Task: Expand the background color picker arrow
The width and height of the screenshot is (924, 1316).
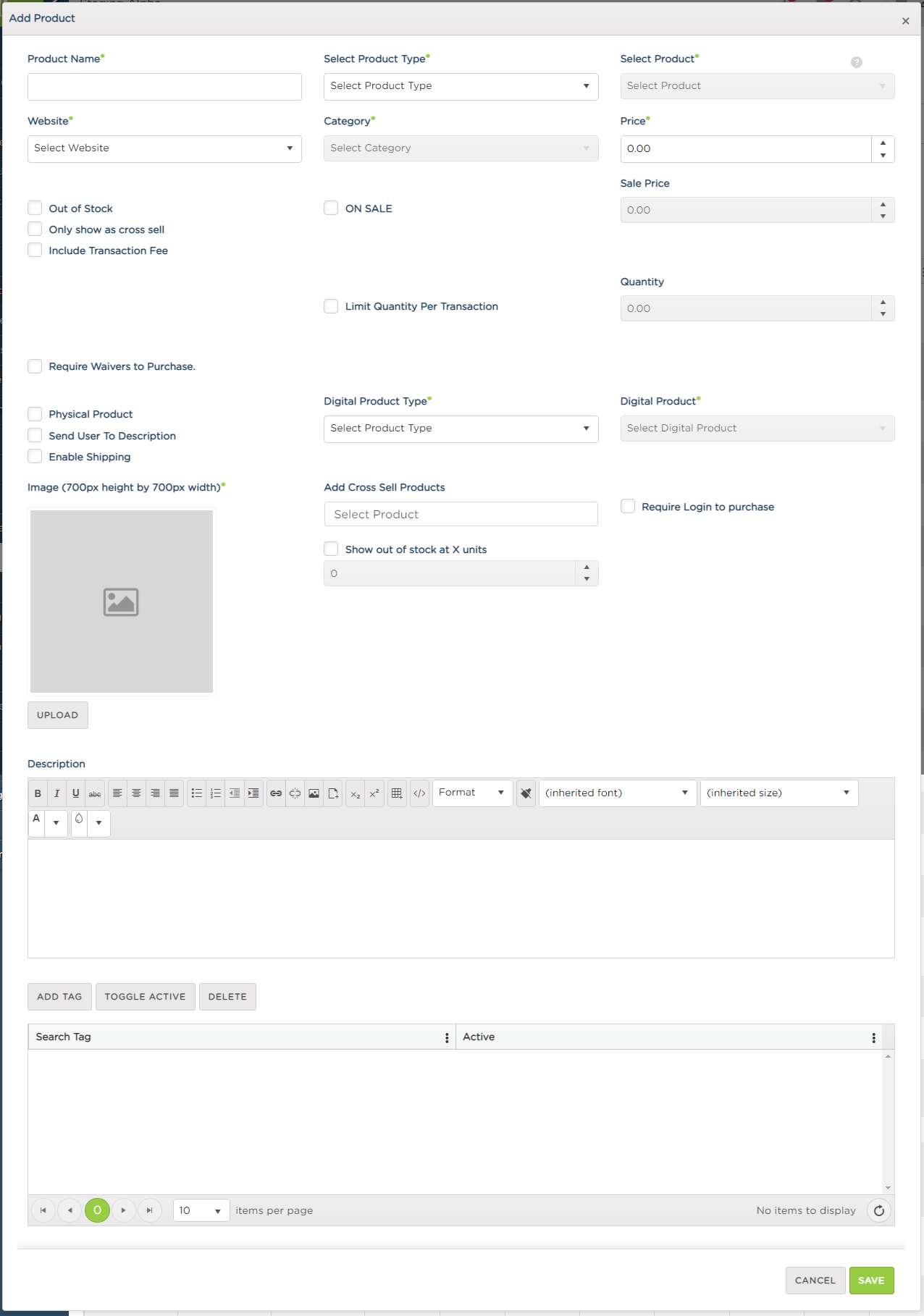Action: coord(99,823)
